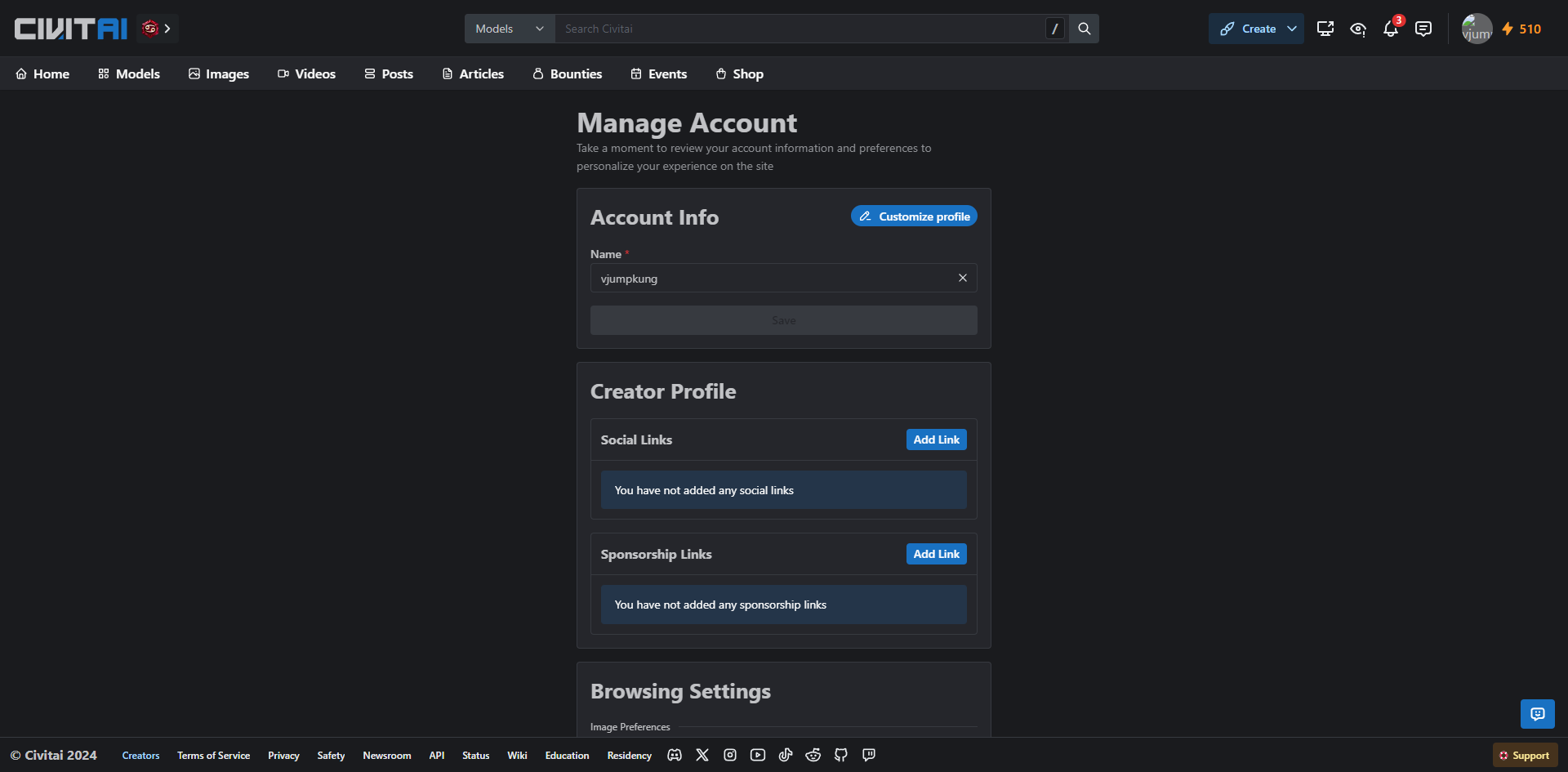Open the user avatar menu

point(1477,29)
